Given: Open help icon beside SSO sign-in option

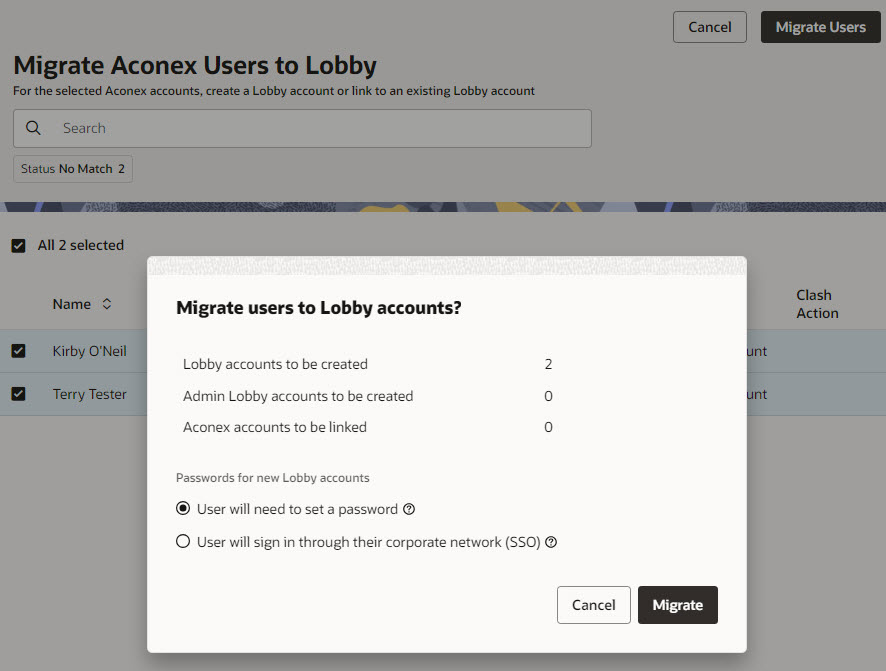Looking at the screenshot, I should point(551,542).
